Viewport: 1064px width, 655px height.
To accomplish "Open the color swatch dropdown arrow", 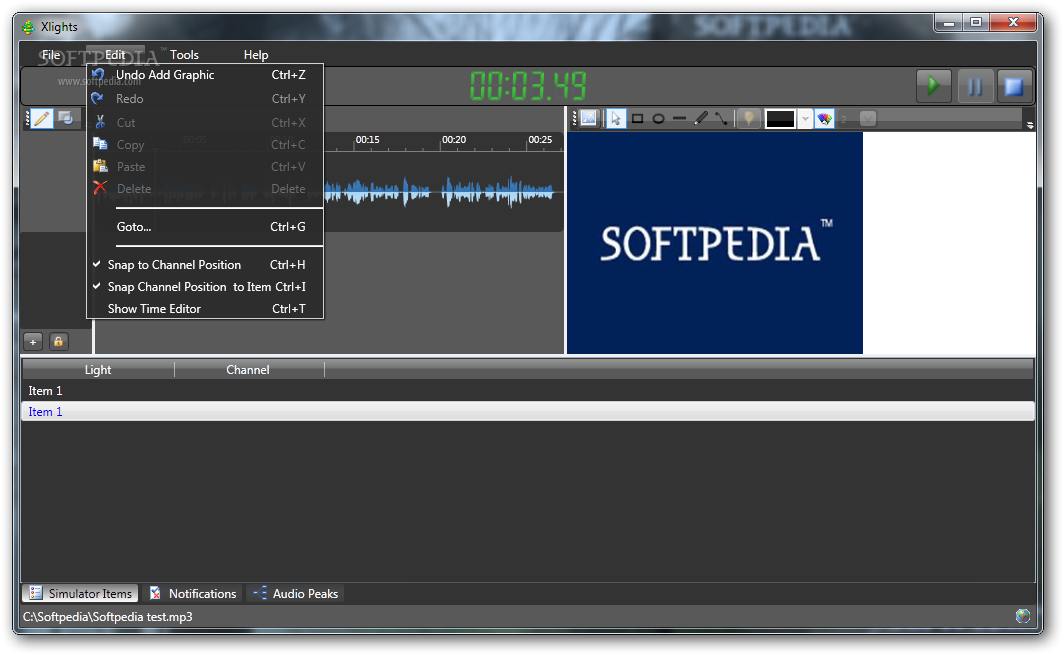I will tap(805, 119).
